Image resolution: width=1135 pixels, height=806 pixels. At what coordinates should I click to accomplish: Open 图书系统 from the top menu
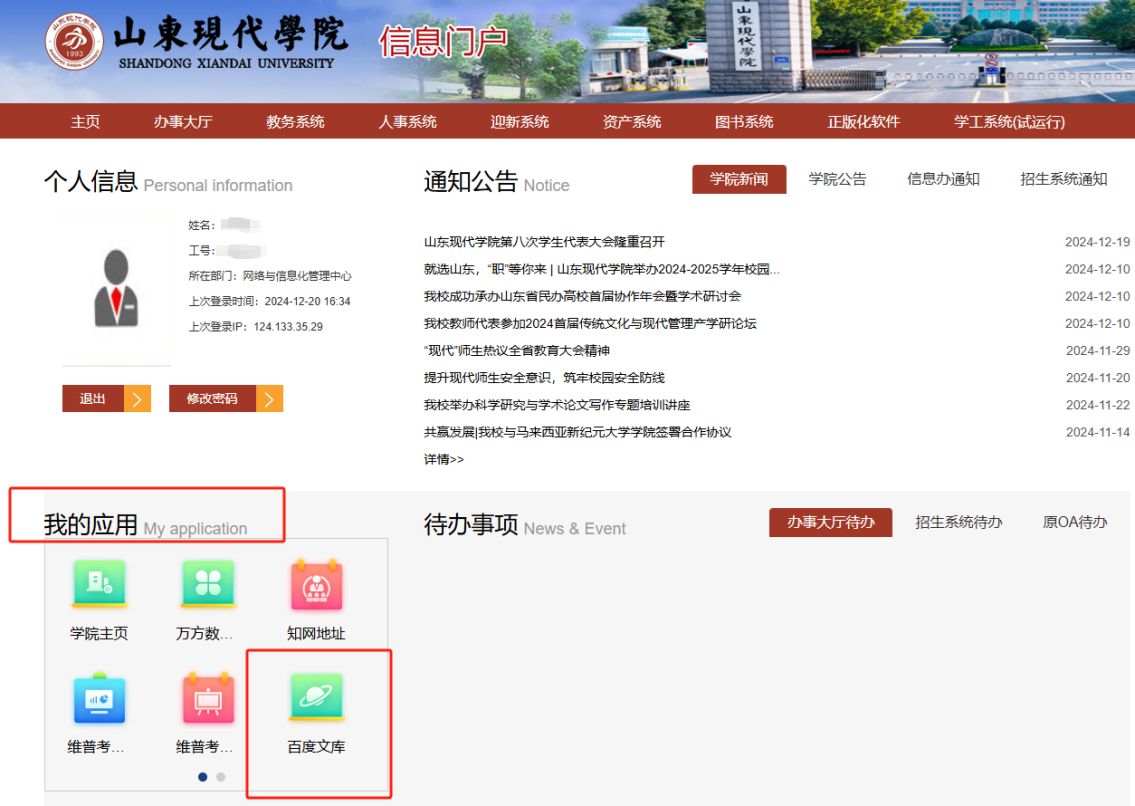point(744,122)
